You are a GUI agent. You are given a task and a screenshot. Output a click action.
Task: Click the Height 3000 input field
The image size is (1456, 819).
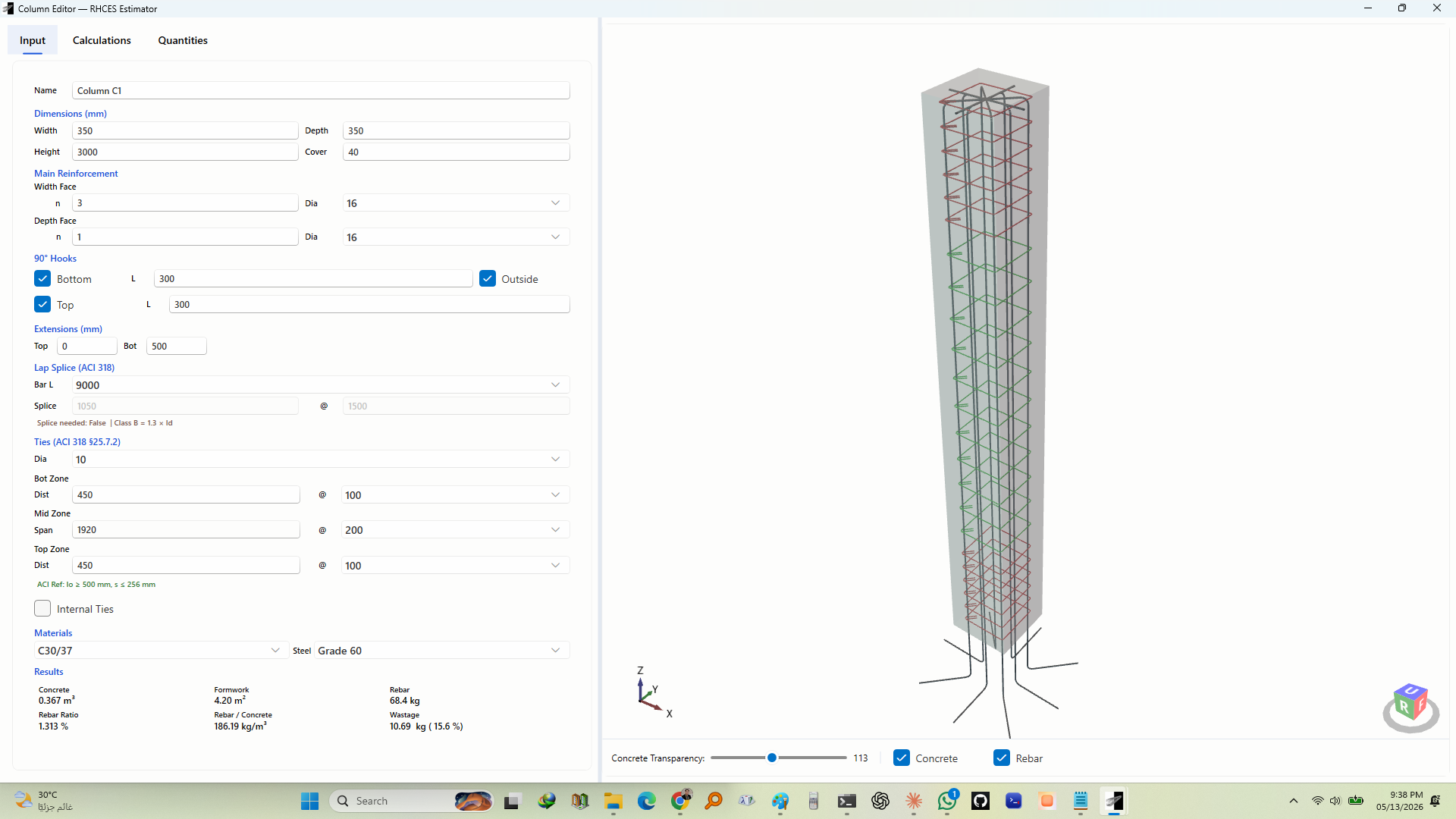tap(185, 152)
